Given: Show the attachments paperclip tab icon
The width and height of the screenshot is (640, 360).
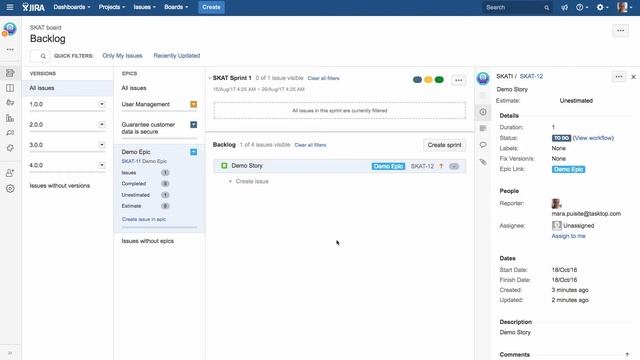Looking at the screenshot, I should [483, 162].
